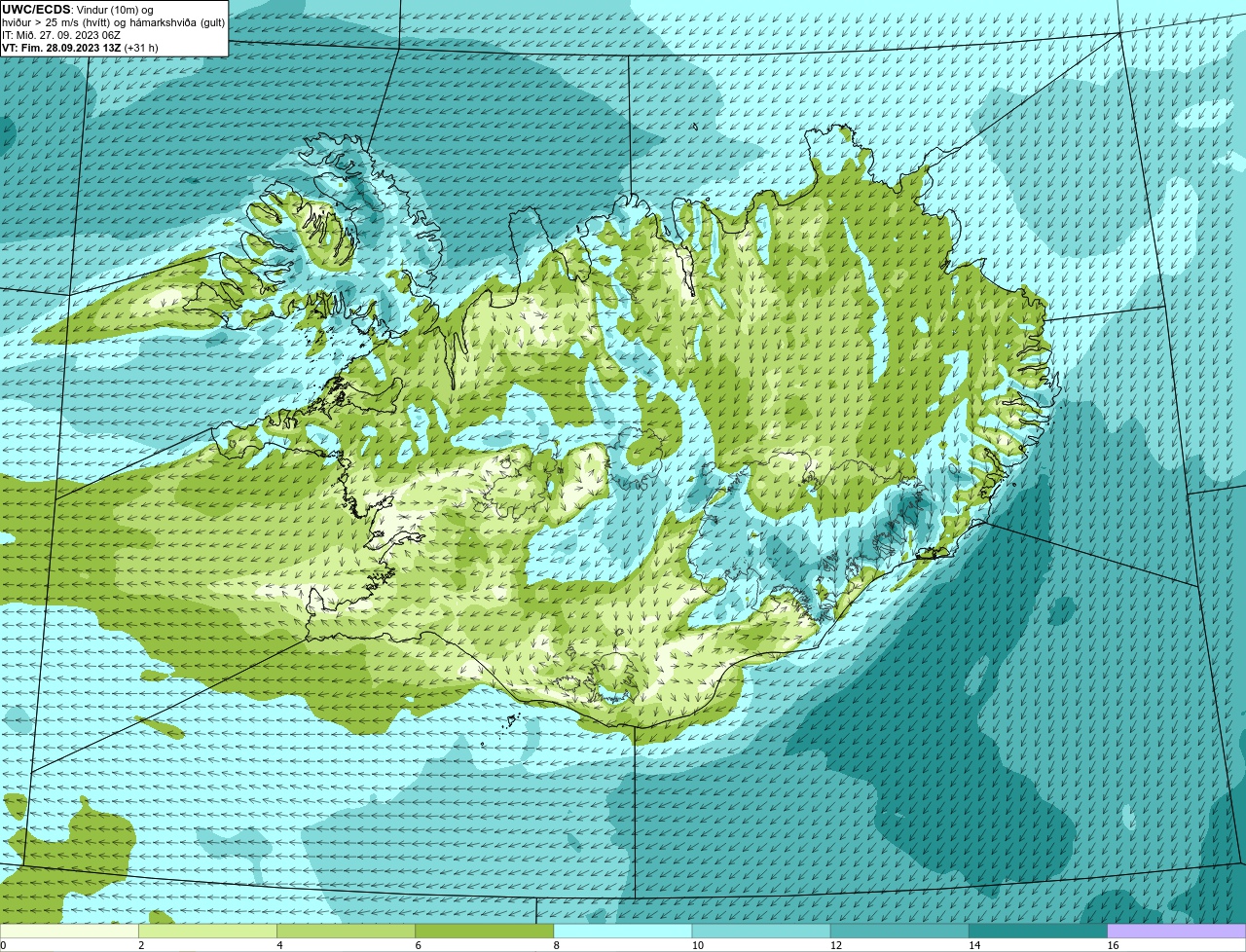Click the legend scale label '2'
The image size is (1246, 952).
[141, 945]
